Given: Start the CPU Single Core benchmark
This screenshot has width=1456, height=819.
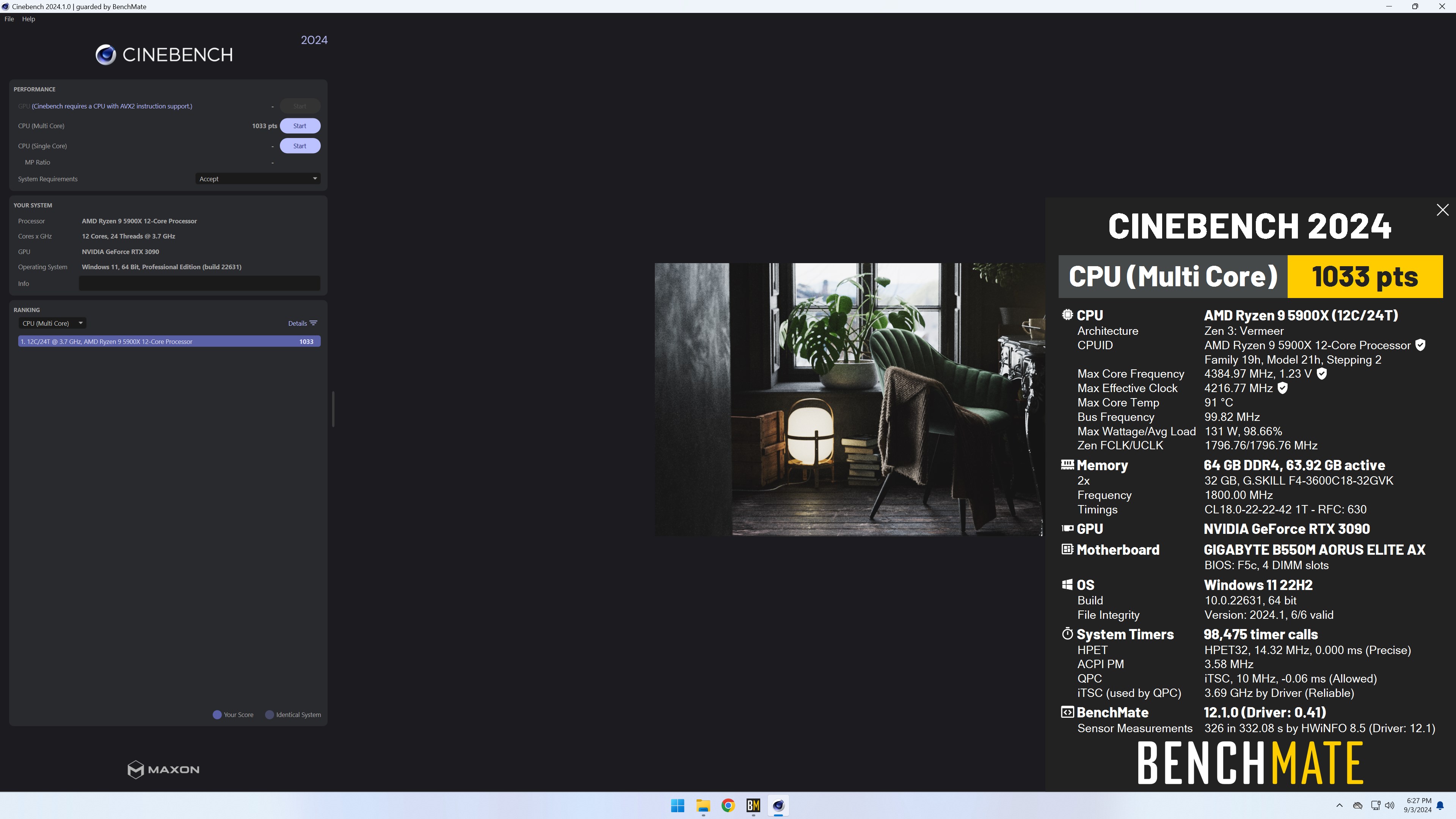Looking at the screenshot, I should coord(300,146).
